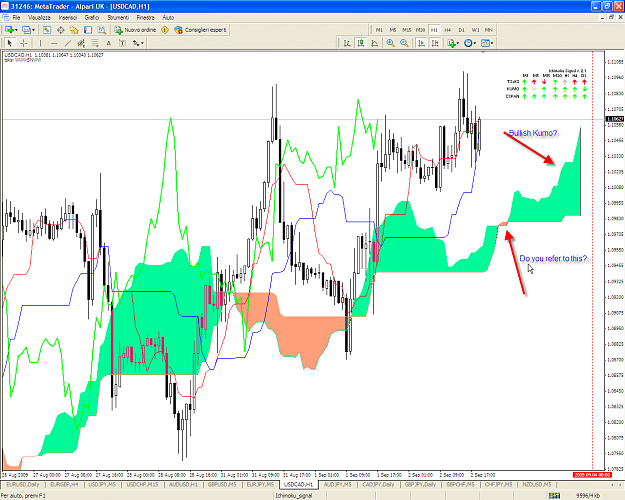The height and width of the screenshot is (500, 625).
Task: Expand the periodicity clock dropdown
Action: [475, 43]
